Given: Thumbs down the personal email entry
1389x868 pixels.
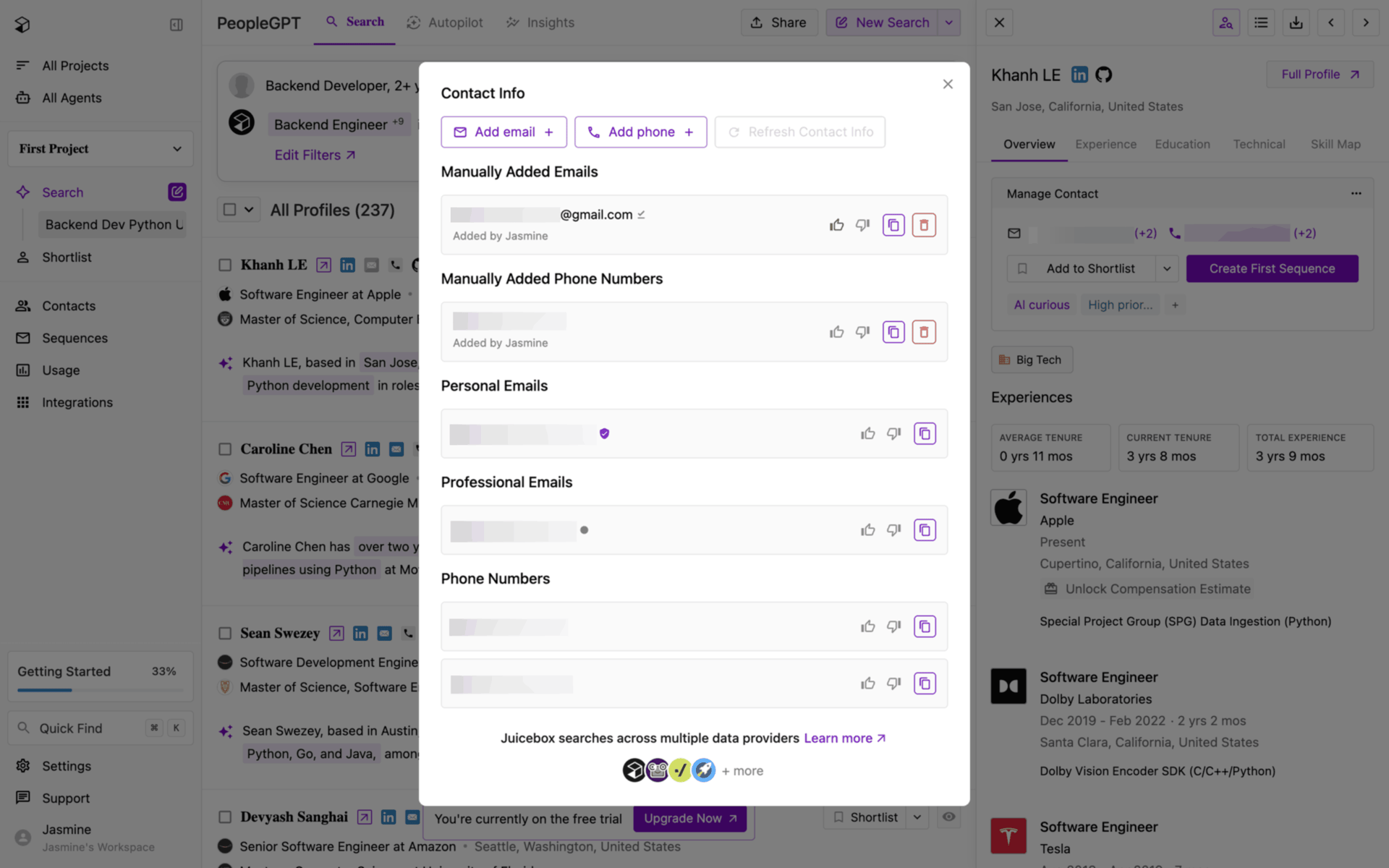Looking at the screenshot, I should coord(894,433).
